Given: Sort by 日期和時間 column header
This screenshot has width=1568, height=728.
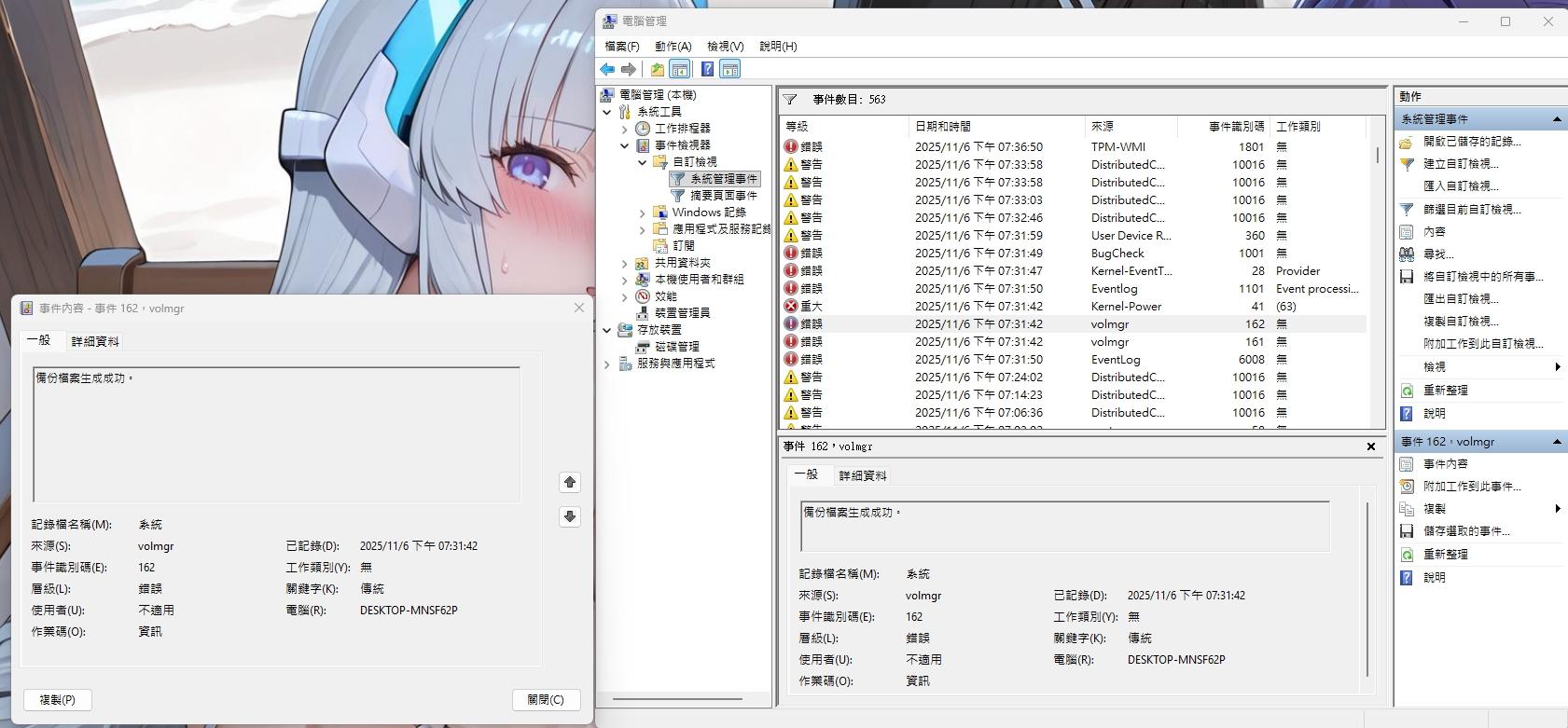Looking at the screenshot, I should point(996,126).
